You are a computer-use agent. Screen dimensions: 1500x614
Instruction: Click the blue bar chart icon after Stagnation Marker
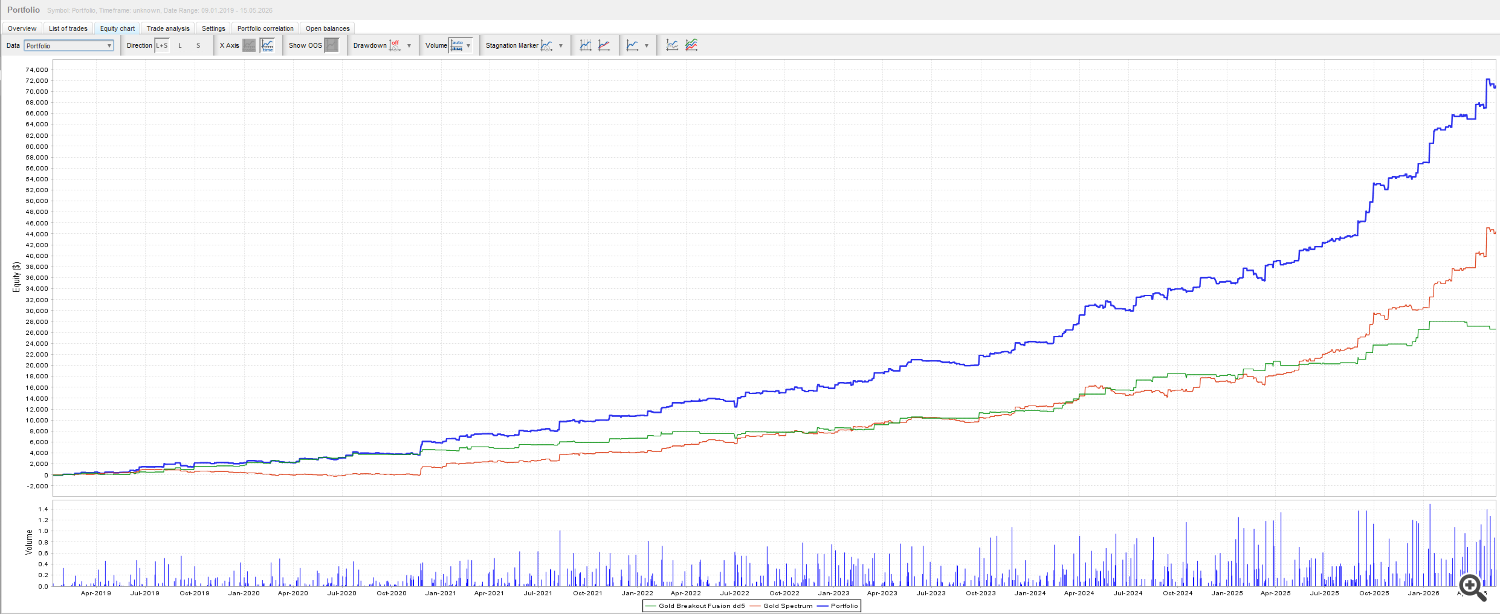pos(586,45)
